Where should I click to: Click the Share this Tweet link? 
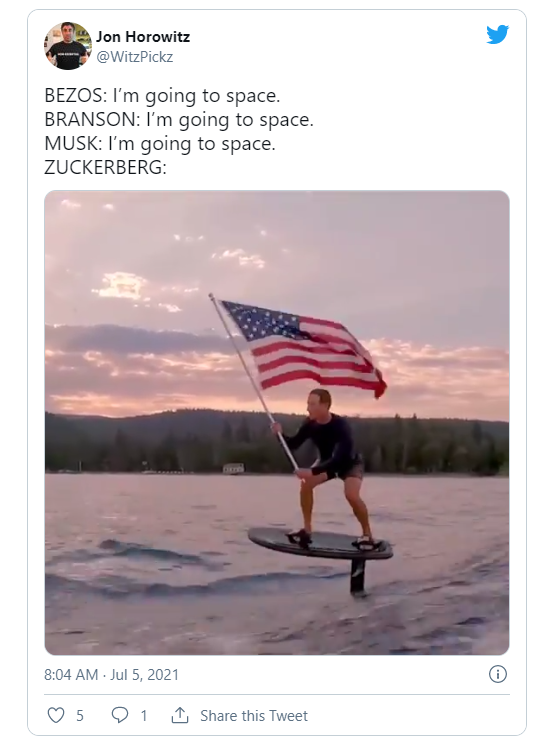(254, 716)
